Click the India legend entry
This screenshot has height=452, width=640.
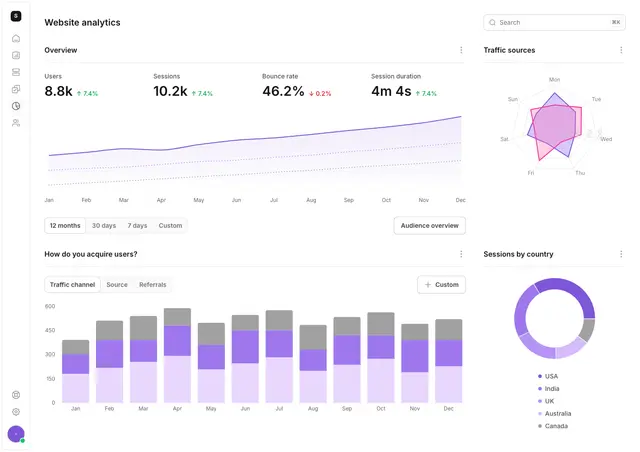549,389
